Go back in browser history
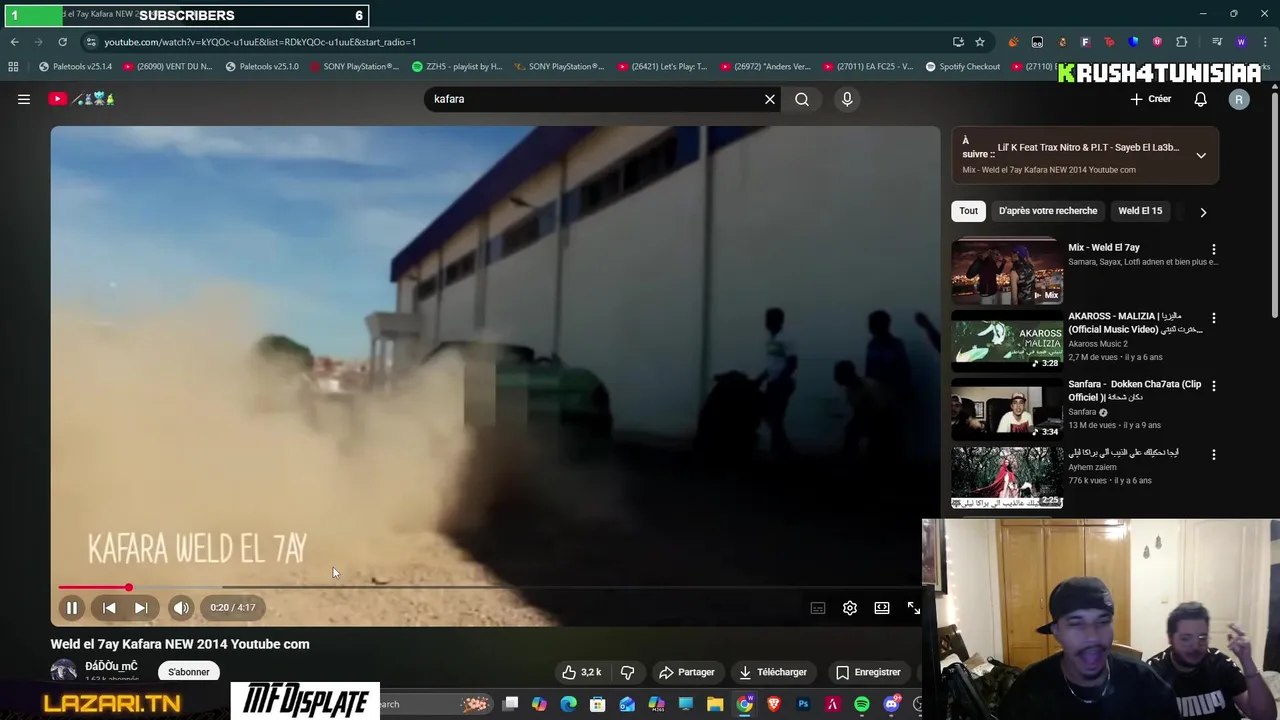The height and width of the screenshot is (720, 1280). [x=14, y=42]
